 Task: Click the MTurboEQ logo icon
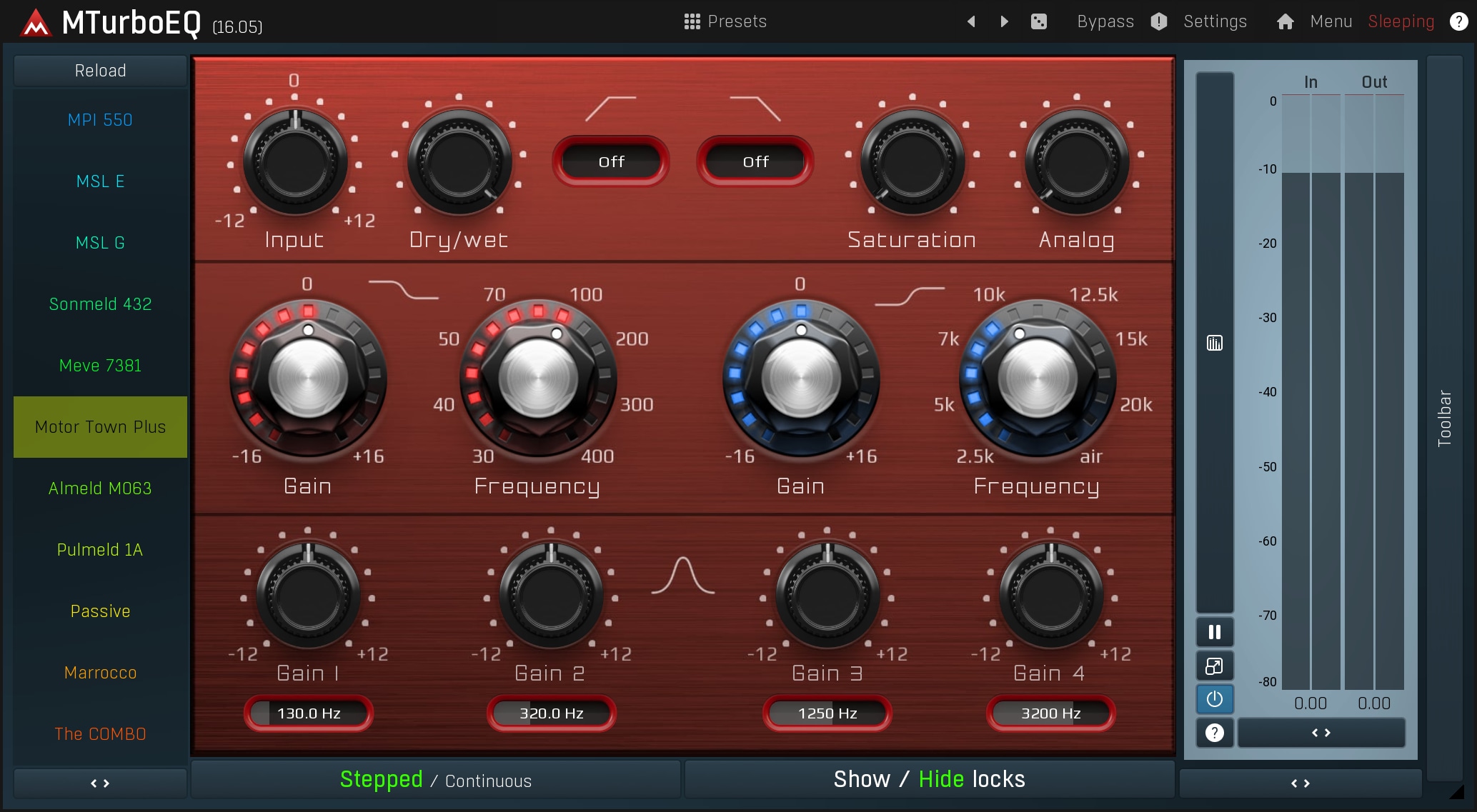click(36, 23)
